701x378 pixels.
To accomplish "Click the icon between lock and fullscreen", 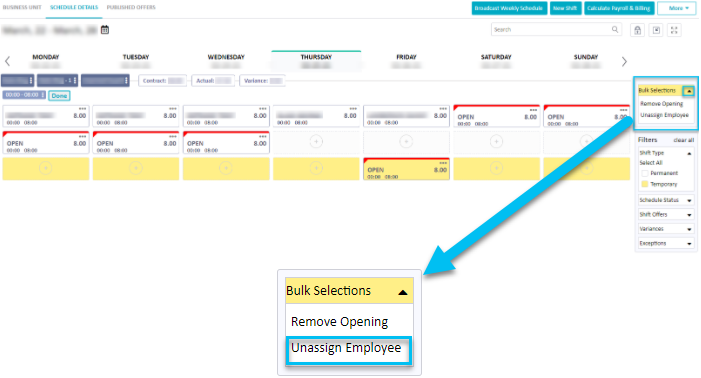I will 656,30.
